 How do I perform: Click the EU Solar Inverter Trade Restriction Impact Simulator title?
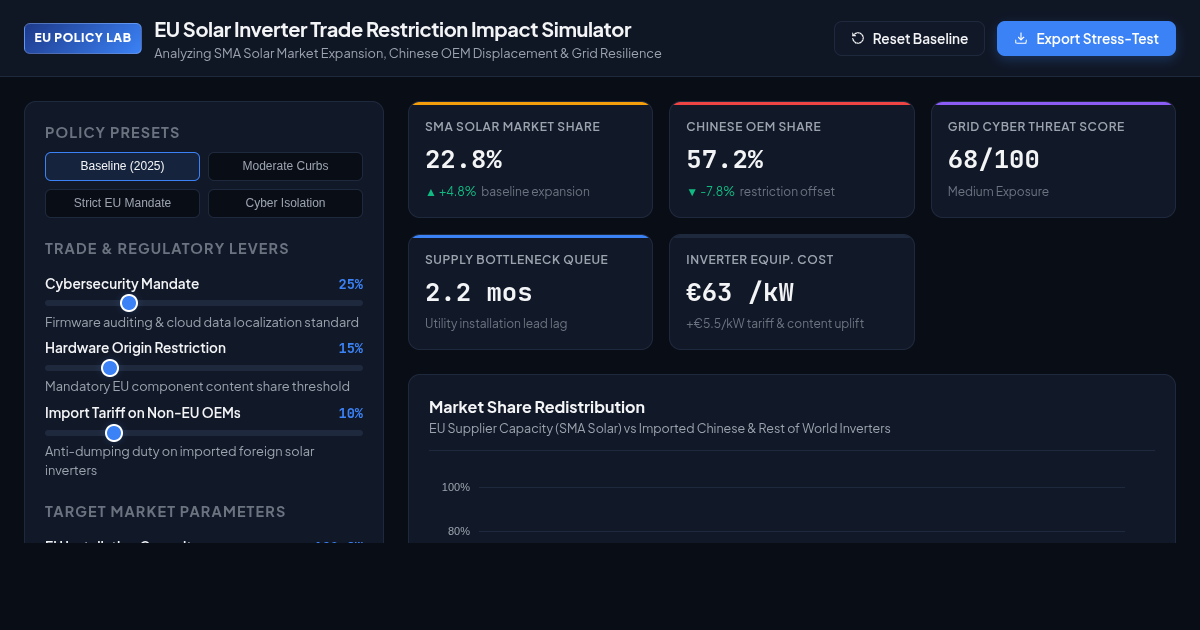click(x=393, y=29)
